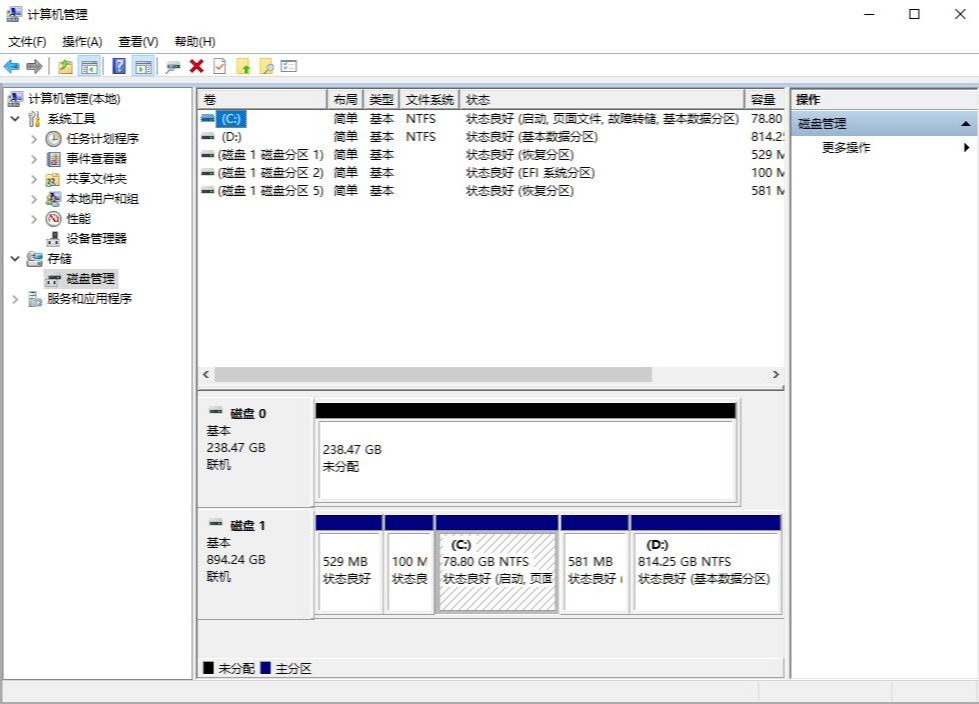This screenshot has height=704, width=979.
Task: Click the checklist settings toolbar icon
Action: pos(289,66)
